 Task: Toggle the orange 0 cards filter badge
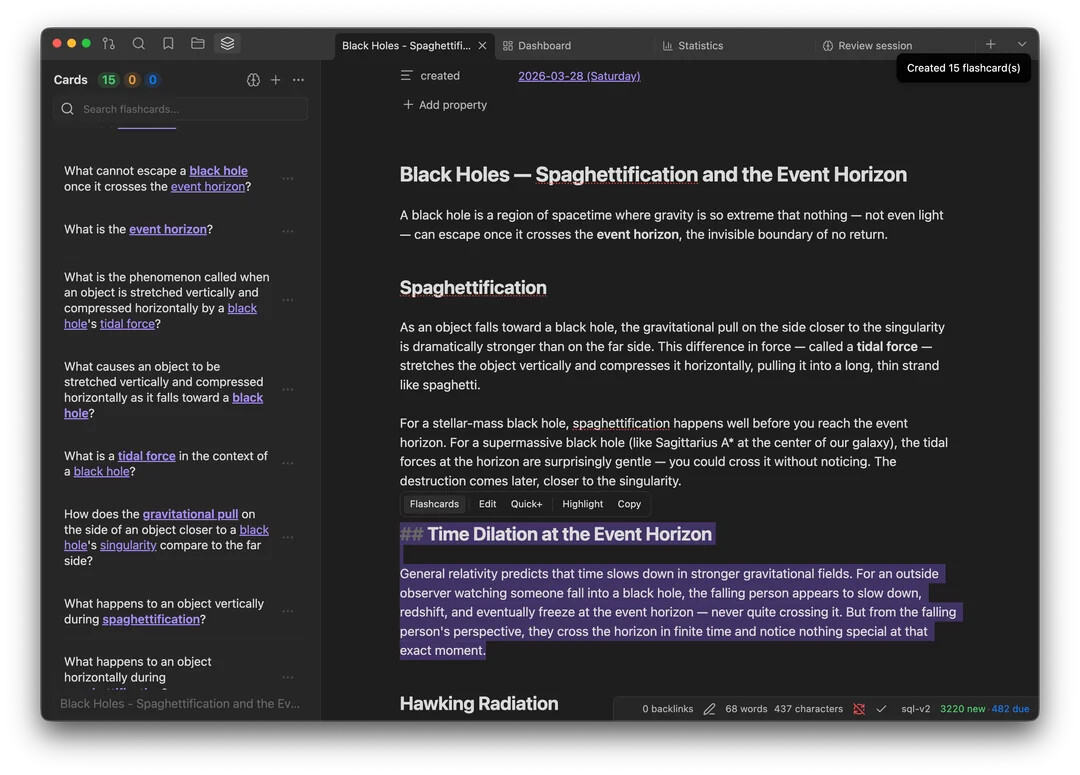pyautogui.click(x=131, y=80)
